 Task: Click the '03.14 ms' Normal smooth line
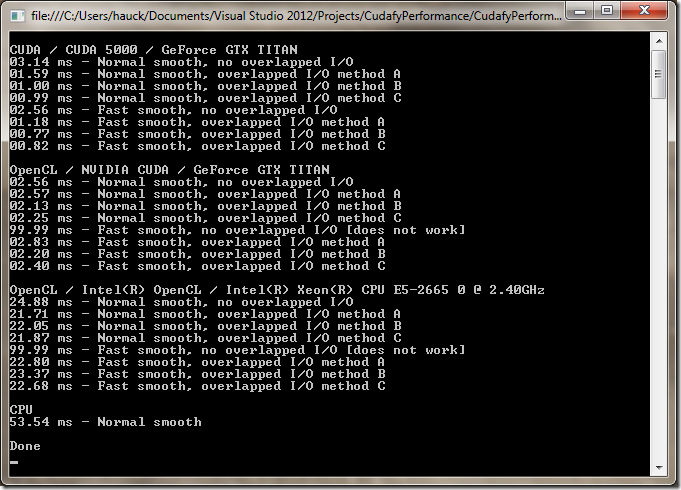(182, 62)
